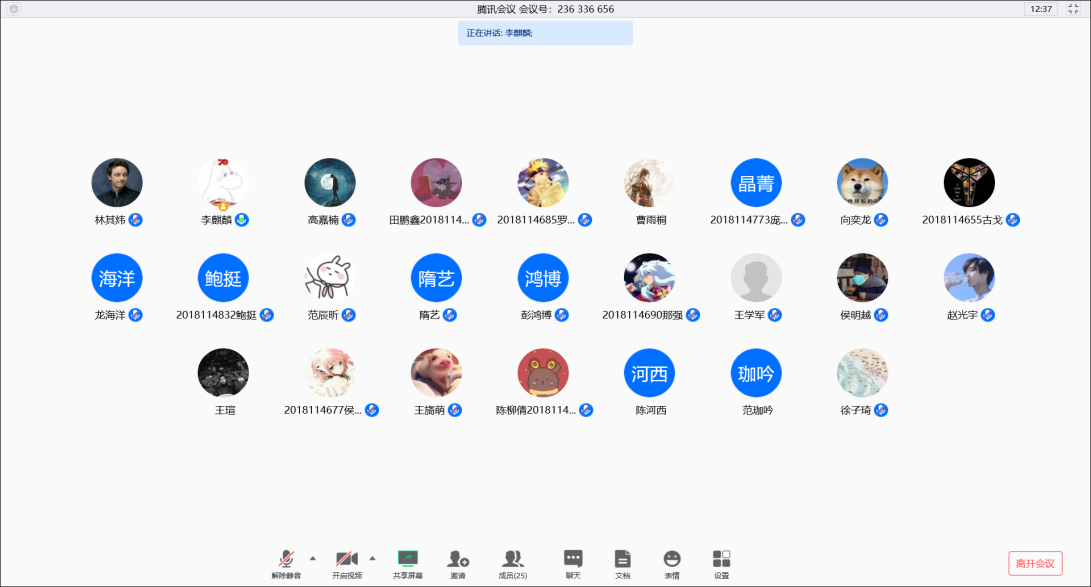Click the name label 陈河西

tap(651, 410)
